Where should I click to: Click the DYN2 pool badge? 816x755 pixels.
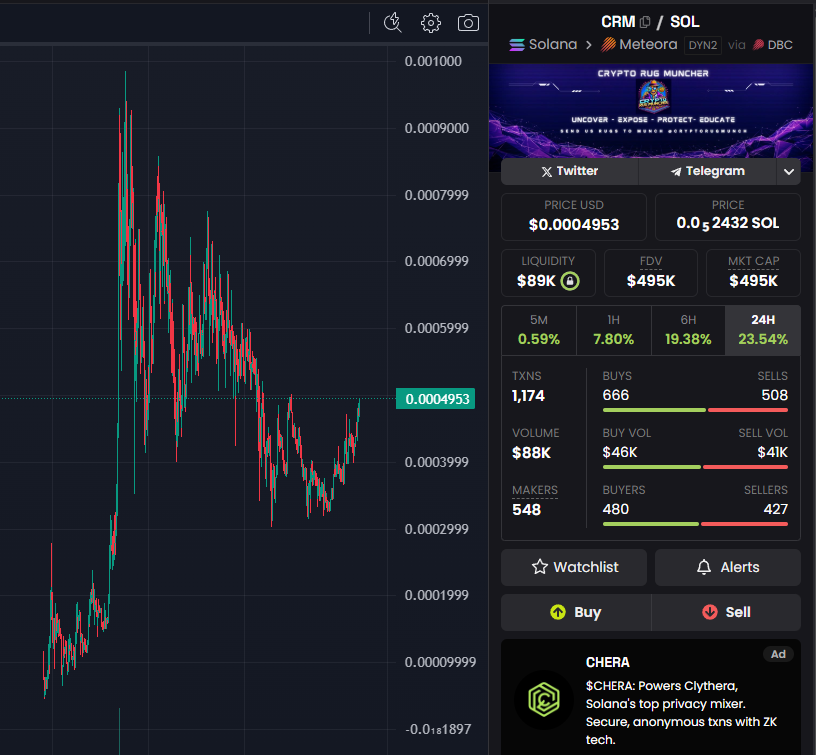pos(703,45)
